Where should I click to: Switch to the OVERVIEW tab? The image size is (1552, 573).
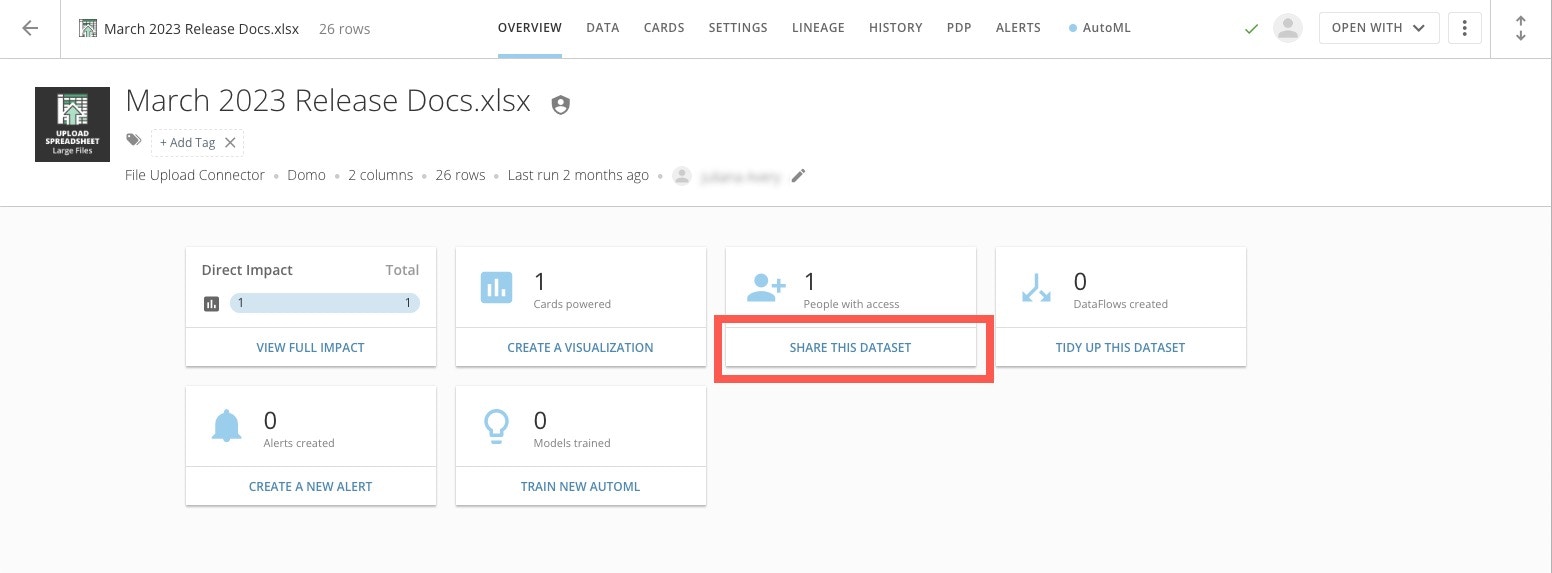pos(530,28)
